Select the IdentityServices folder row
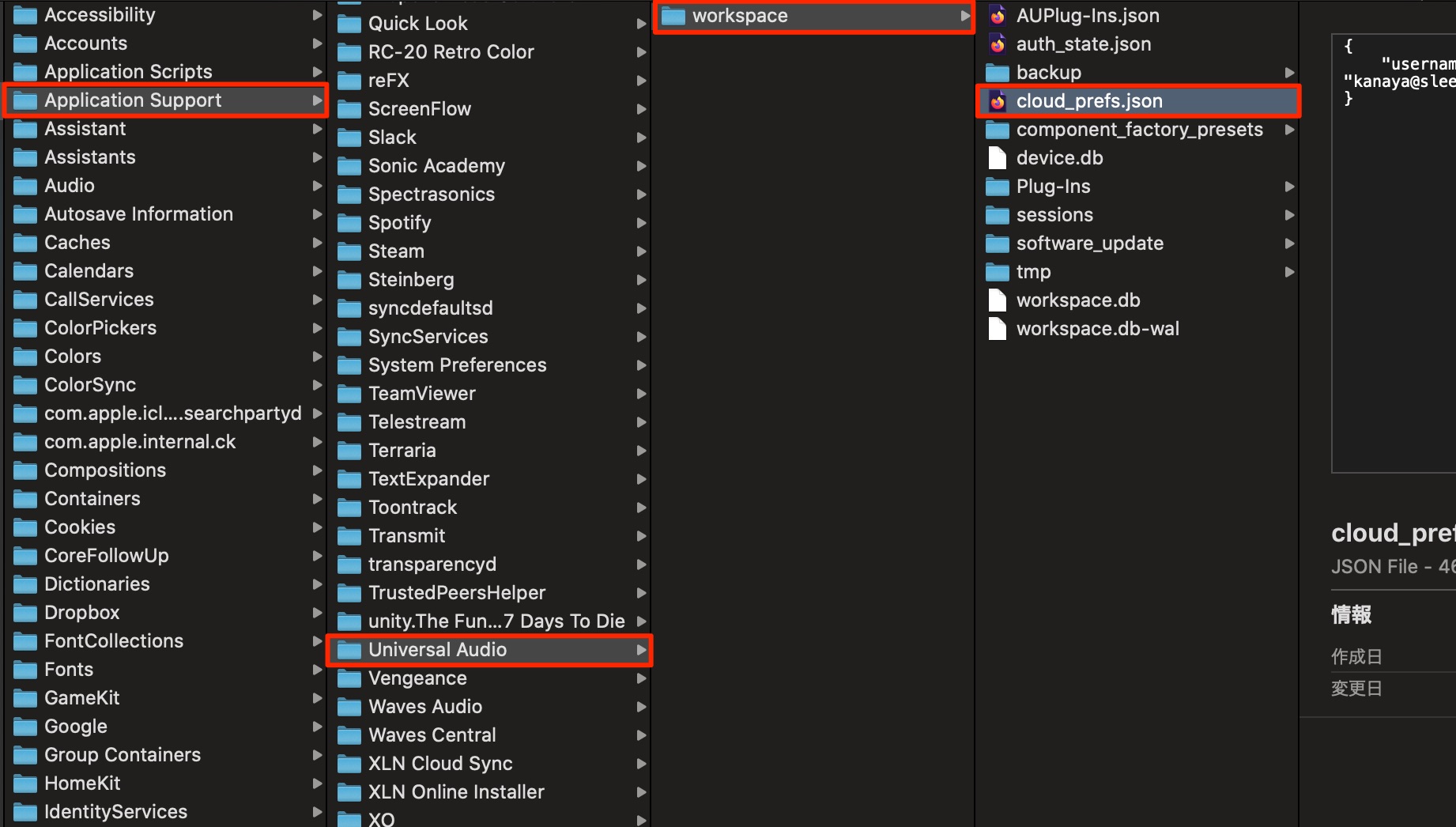The image size is (1456, 827). tap(166, 812)
